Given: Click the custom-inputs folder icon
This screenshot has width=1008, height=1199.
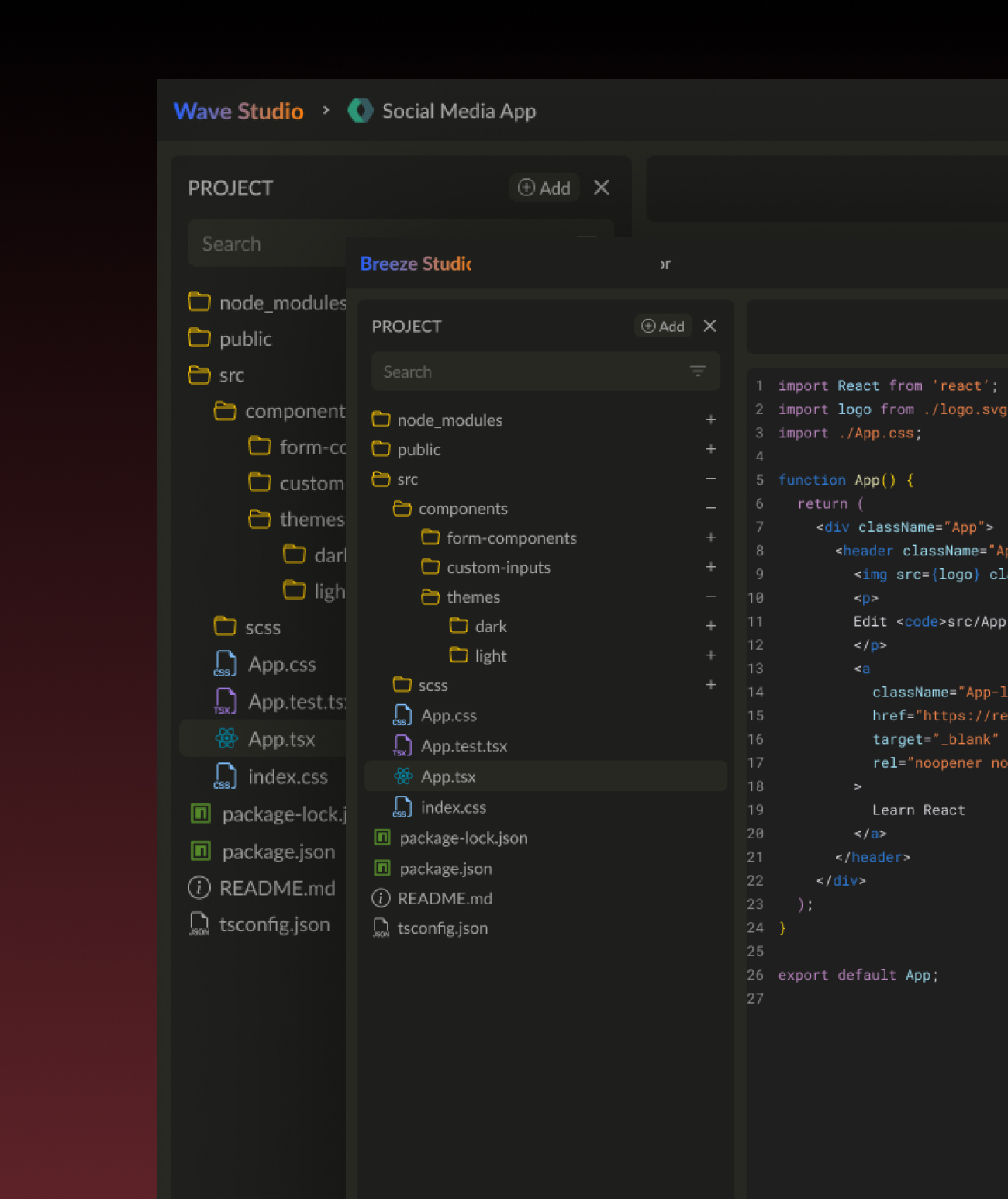Looking at the screenshot, I should point(430,567).
